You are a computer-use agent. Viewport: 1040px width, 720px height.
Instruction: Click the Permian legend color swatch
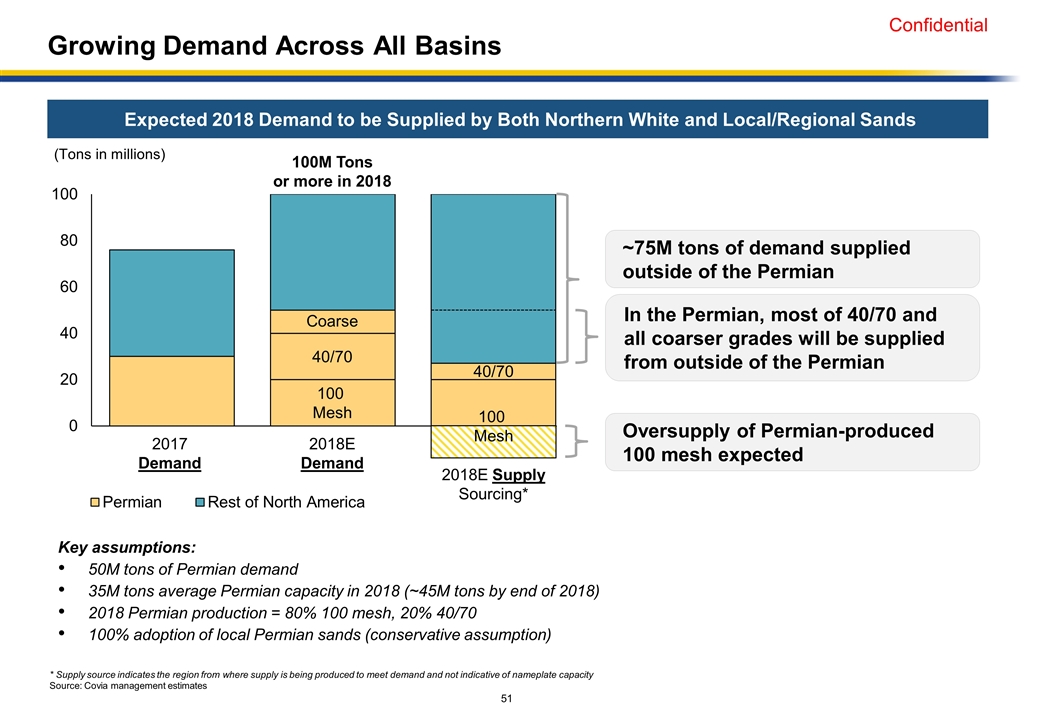coord(97,503)
